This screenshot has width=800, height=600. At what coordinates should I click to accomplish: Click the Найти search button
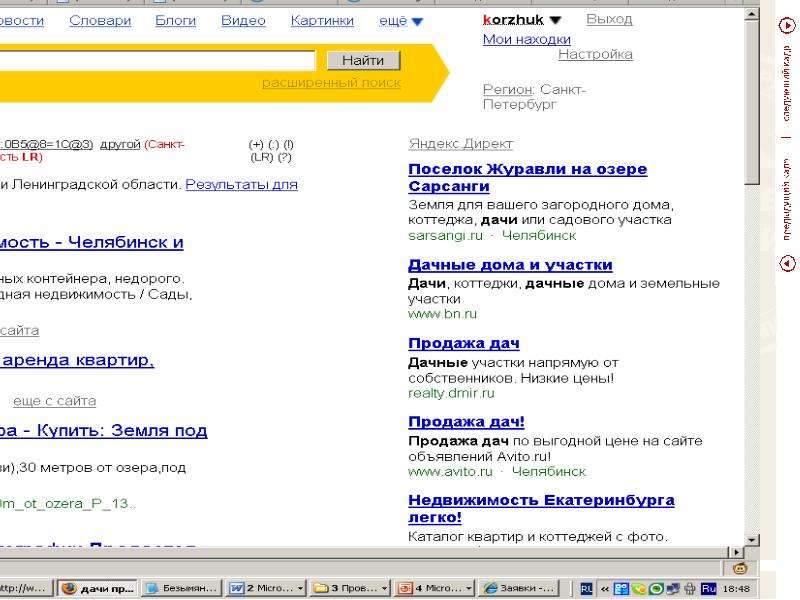[363, 60]
